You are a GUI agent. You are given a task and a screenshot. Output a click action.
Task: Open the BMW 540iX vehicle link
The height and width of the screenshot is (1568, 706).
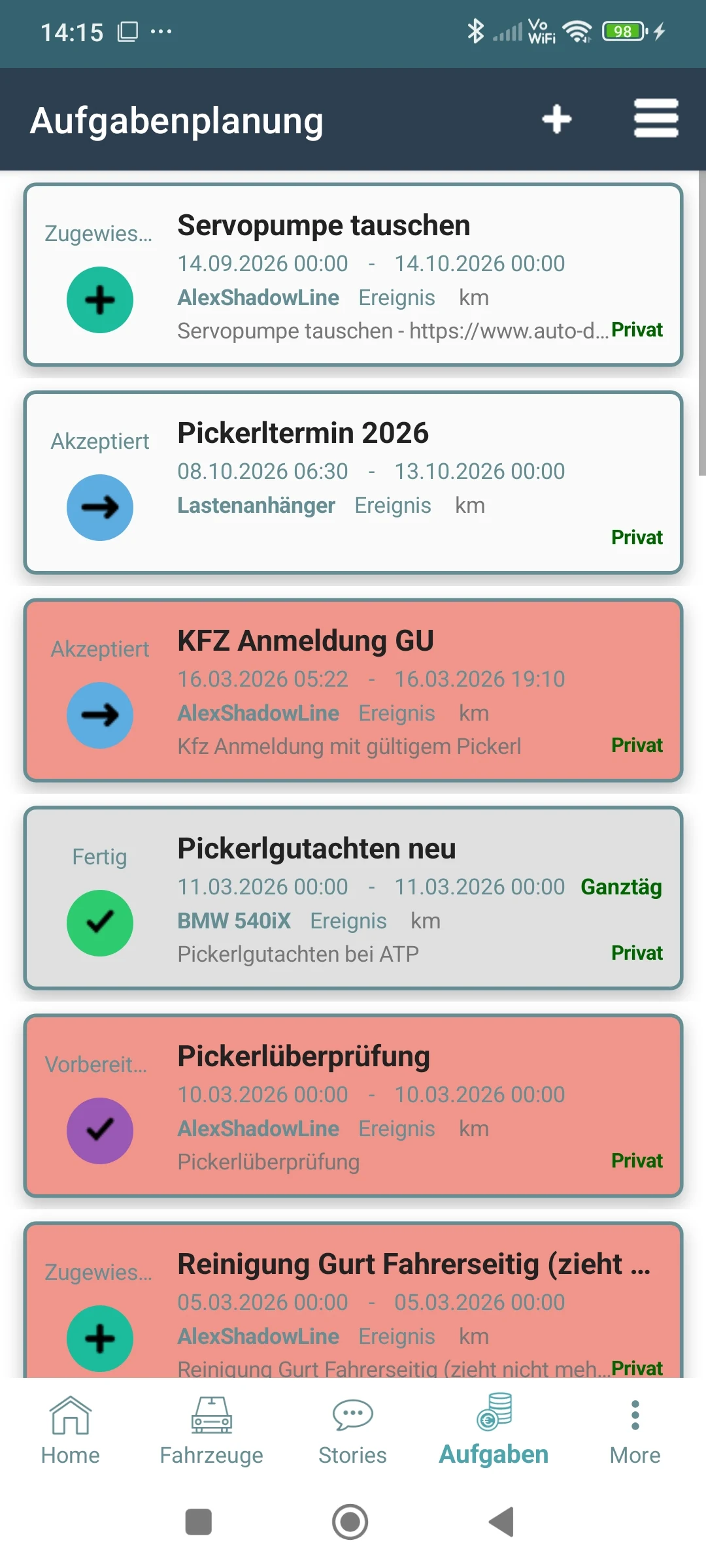click(x=234, y=921)
